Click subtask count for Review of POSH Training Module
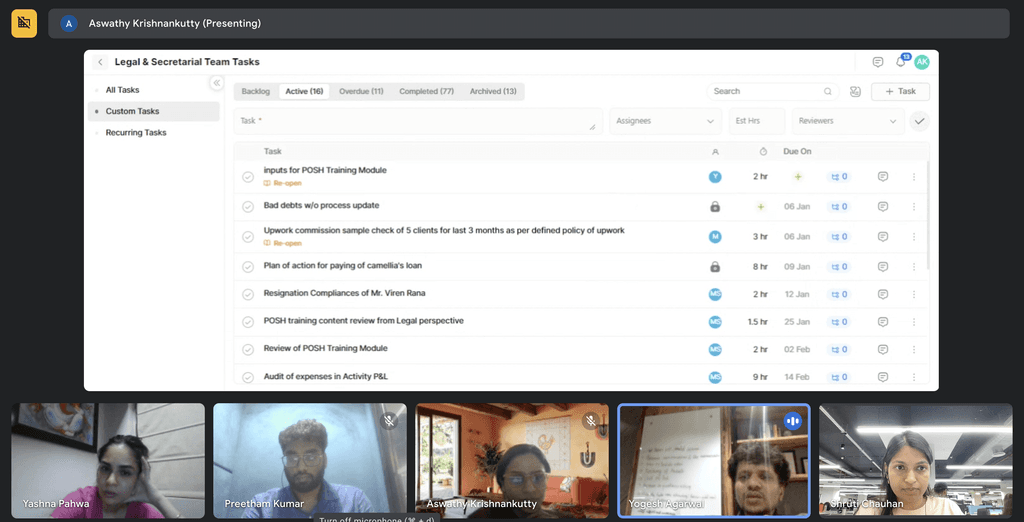 [x=839, y=349]
